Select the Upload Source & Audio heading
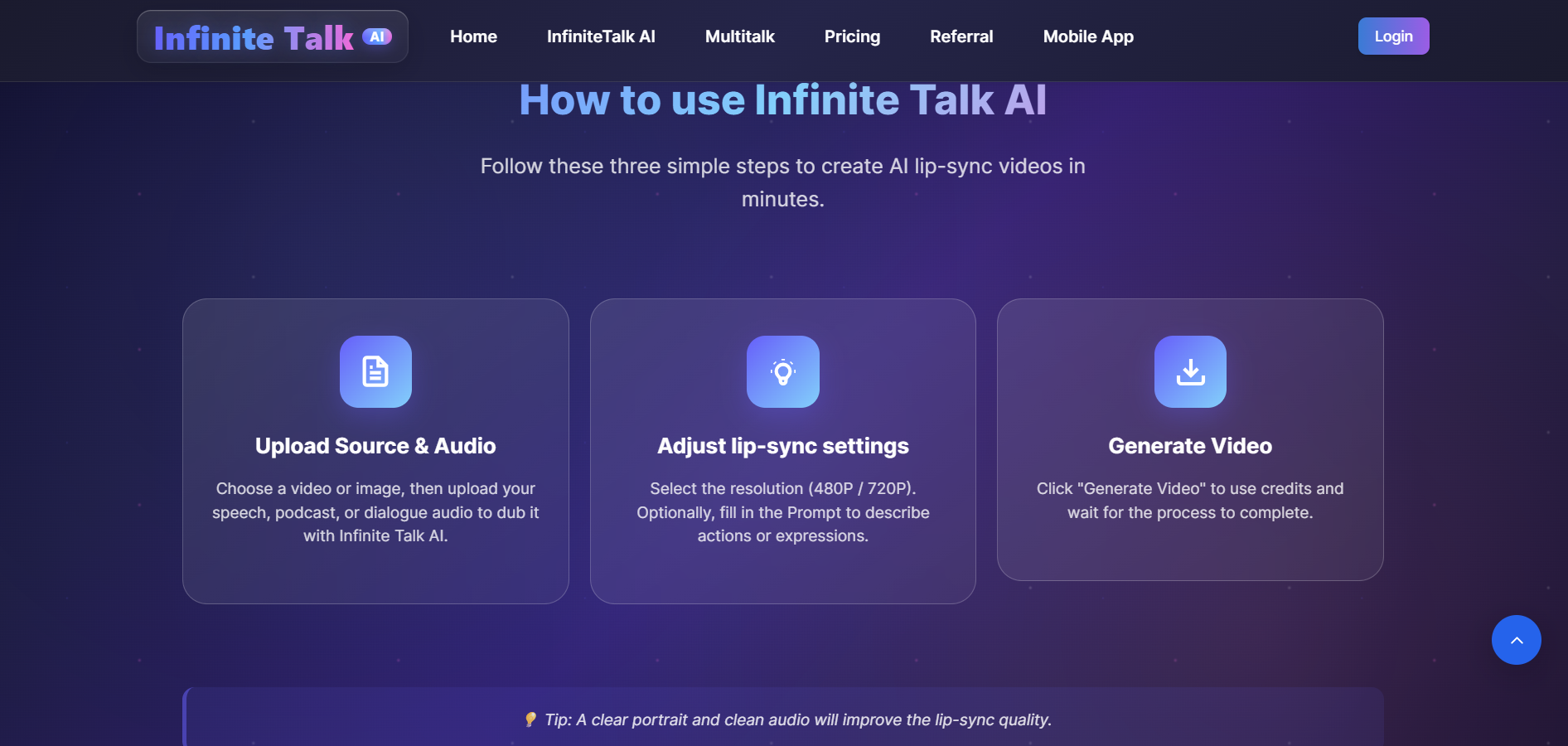 pyautogui.click(x=375, y=446)
